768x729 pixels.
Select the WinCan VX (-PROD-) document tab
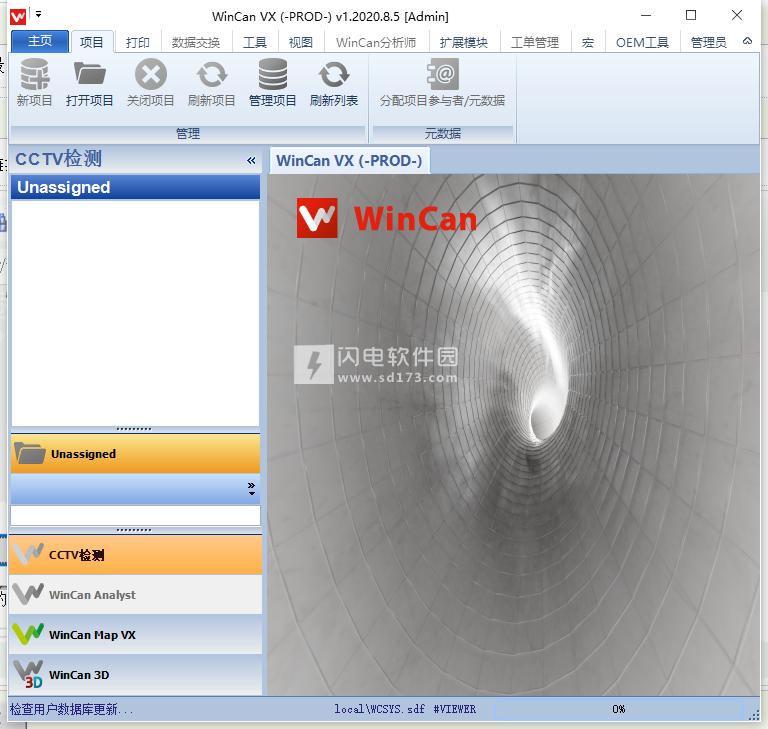tap(349, 161)
